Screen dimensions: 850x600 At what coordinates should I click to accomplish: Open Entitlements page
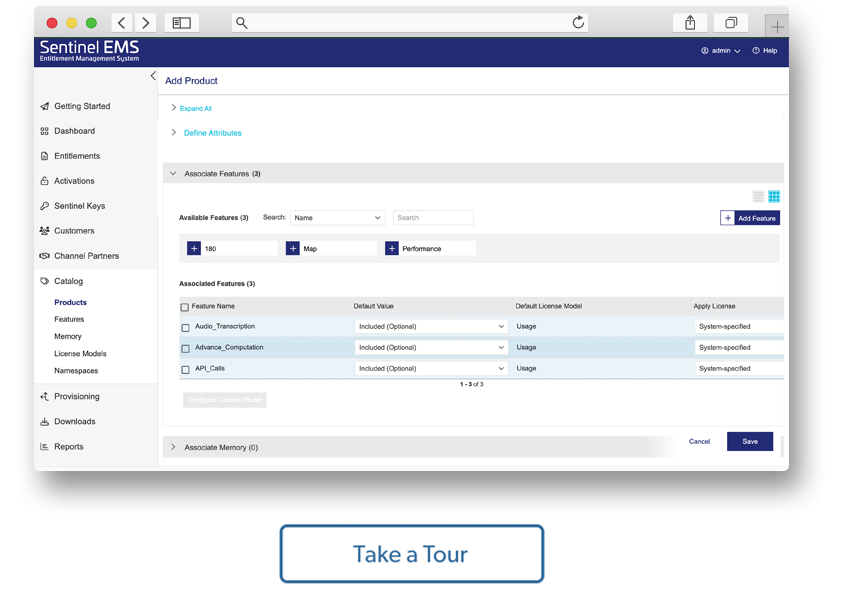coord(70,156)
